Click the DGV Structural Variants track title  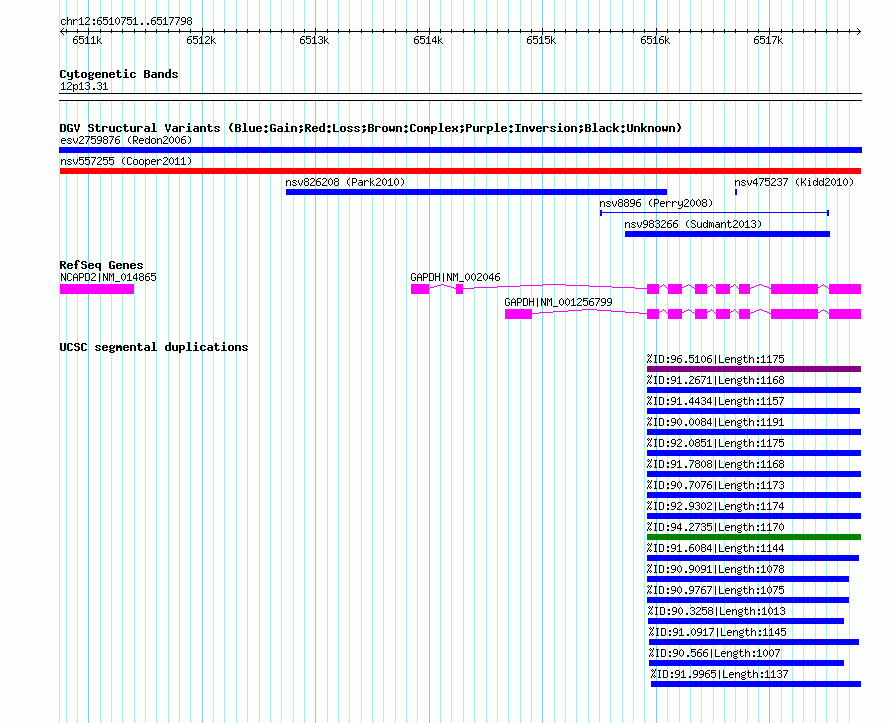tap(371, 128)
